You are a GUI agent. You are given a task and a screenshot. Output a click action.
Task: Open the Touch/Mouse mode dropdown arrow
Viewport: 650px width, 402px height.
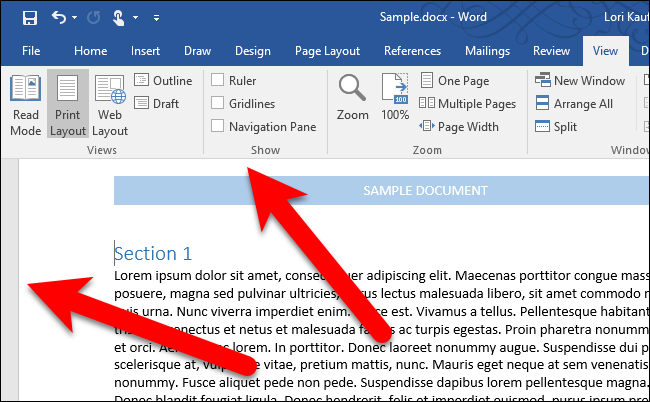click(136, 17)
